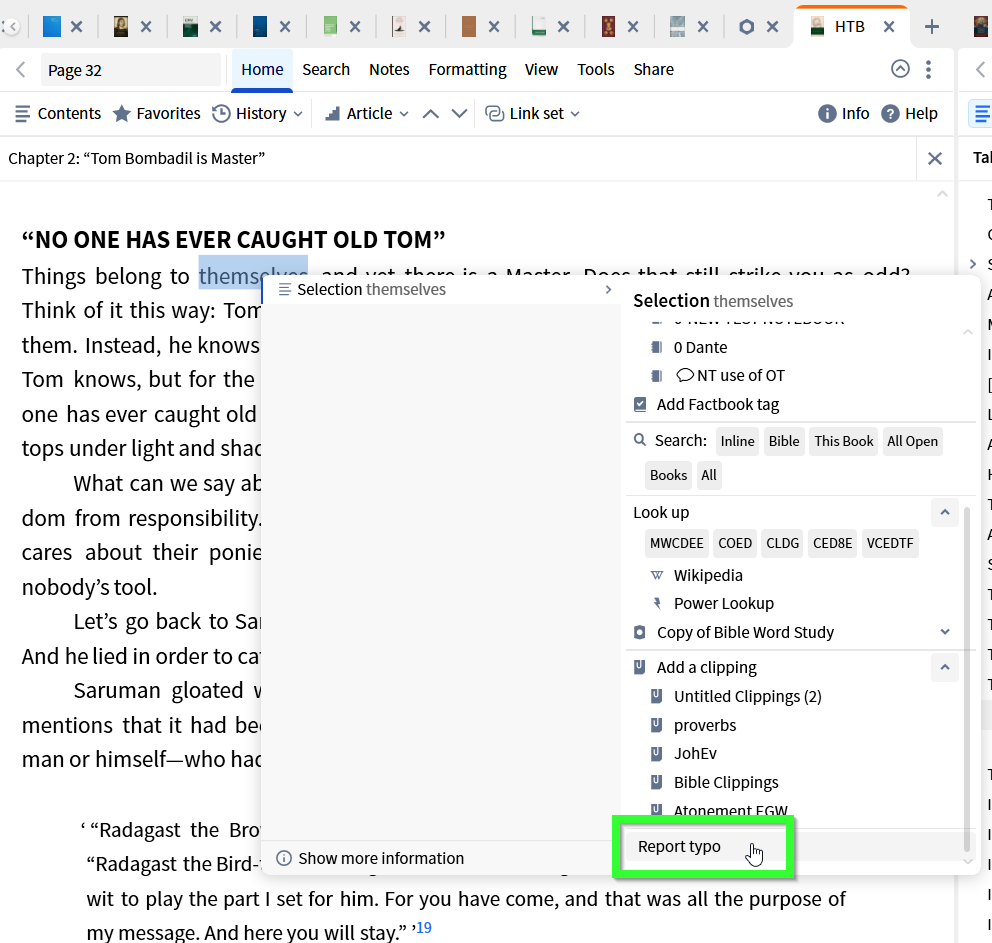Collapse the Look up section

[945, 512]
